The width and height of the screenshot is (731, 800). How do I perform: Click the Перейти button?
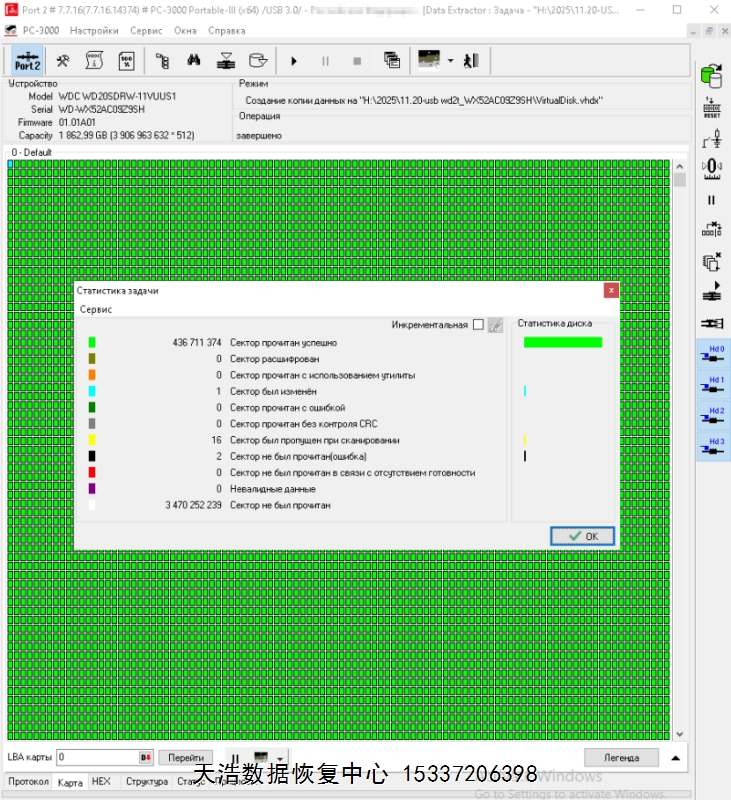coord(186,757)
